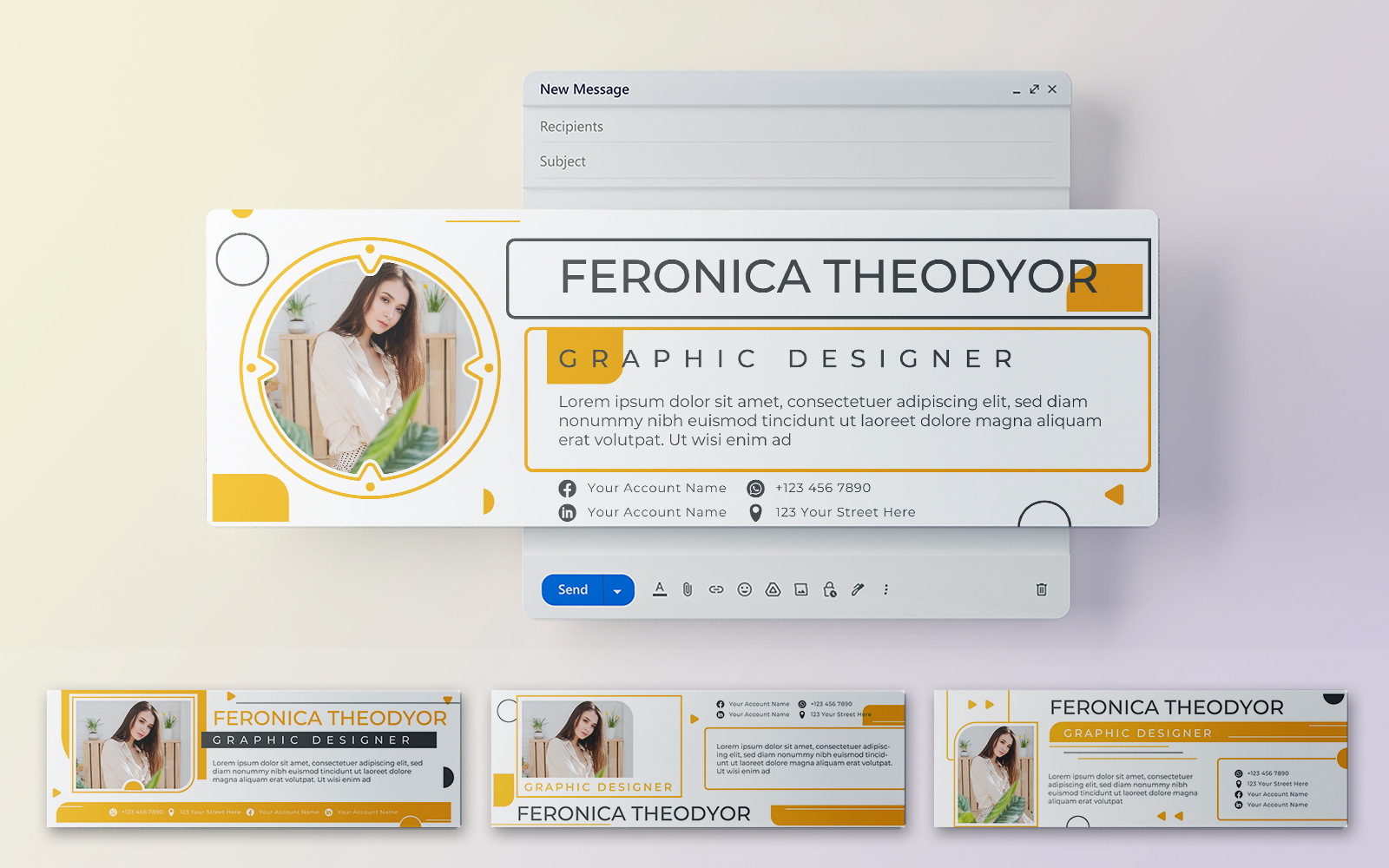Select the left signature template thumbnail
The height and width of the screenshot is (868, 1389).
coord(253,758)
